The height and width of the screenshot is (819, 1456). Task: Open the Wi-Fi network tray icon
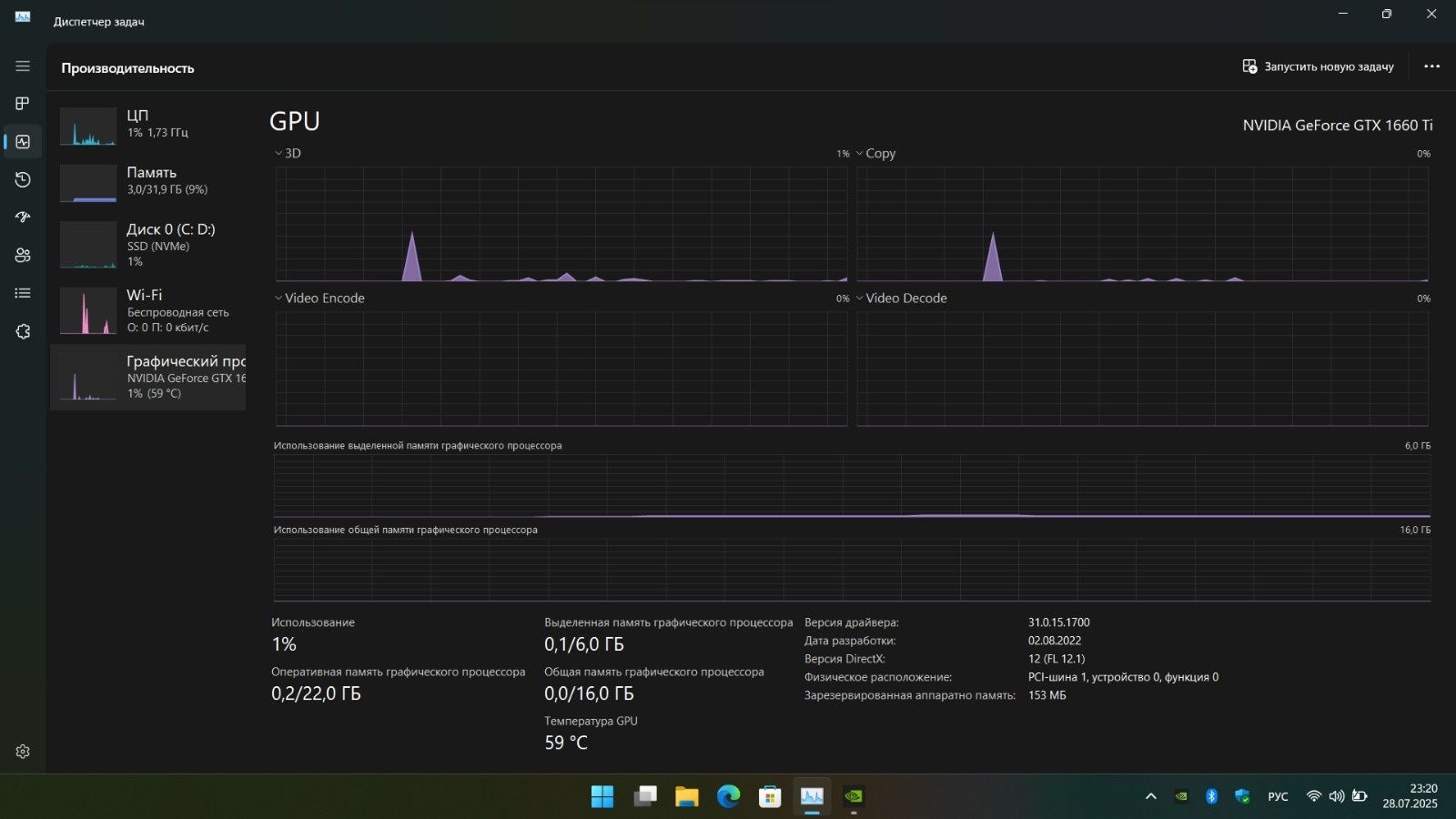(x=1313, y=796)
